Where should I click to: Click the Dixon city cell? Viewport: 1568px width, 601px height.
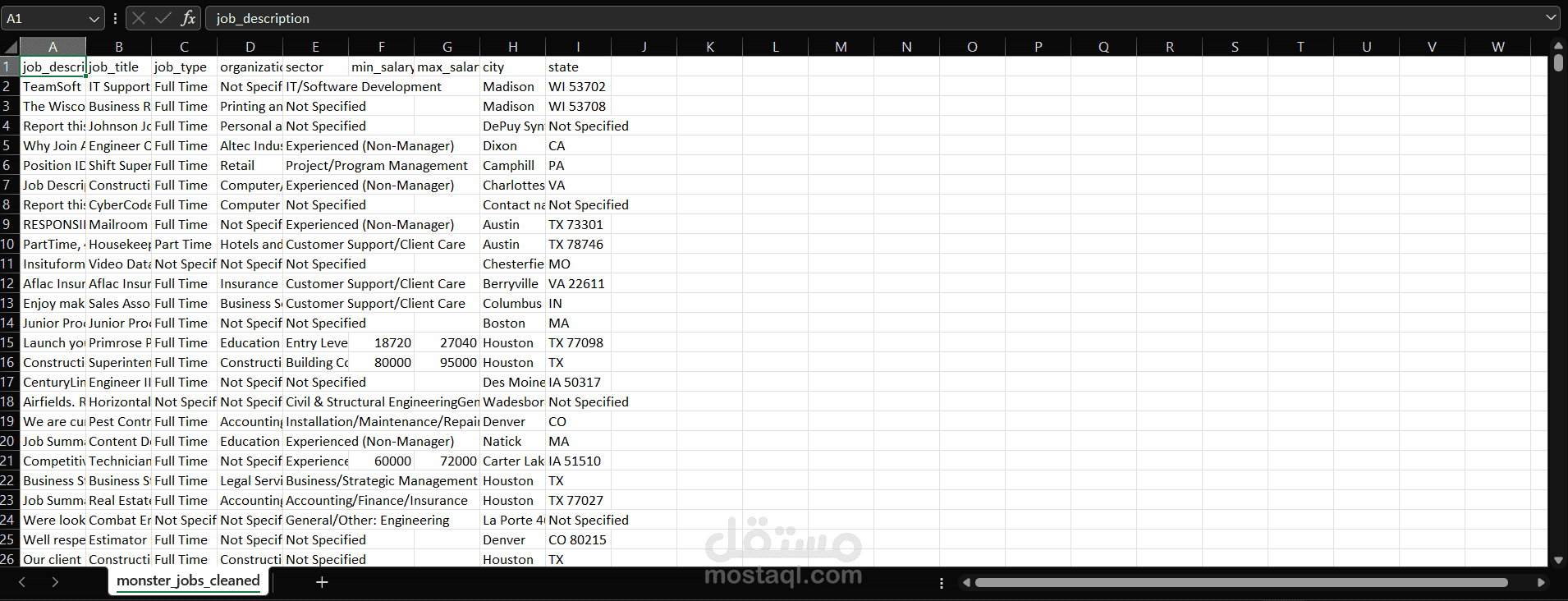(x=512, y=145)
